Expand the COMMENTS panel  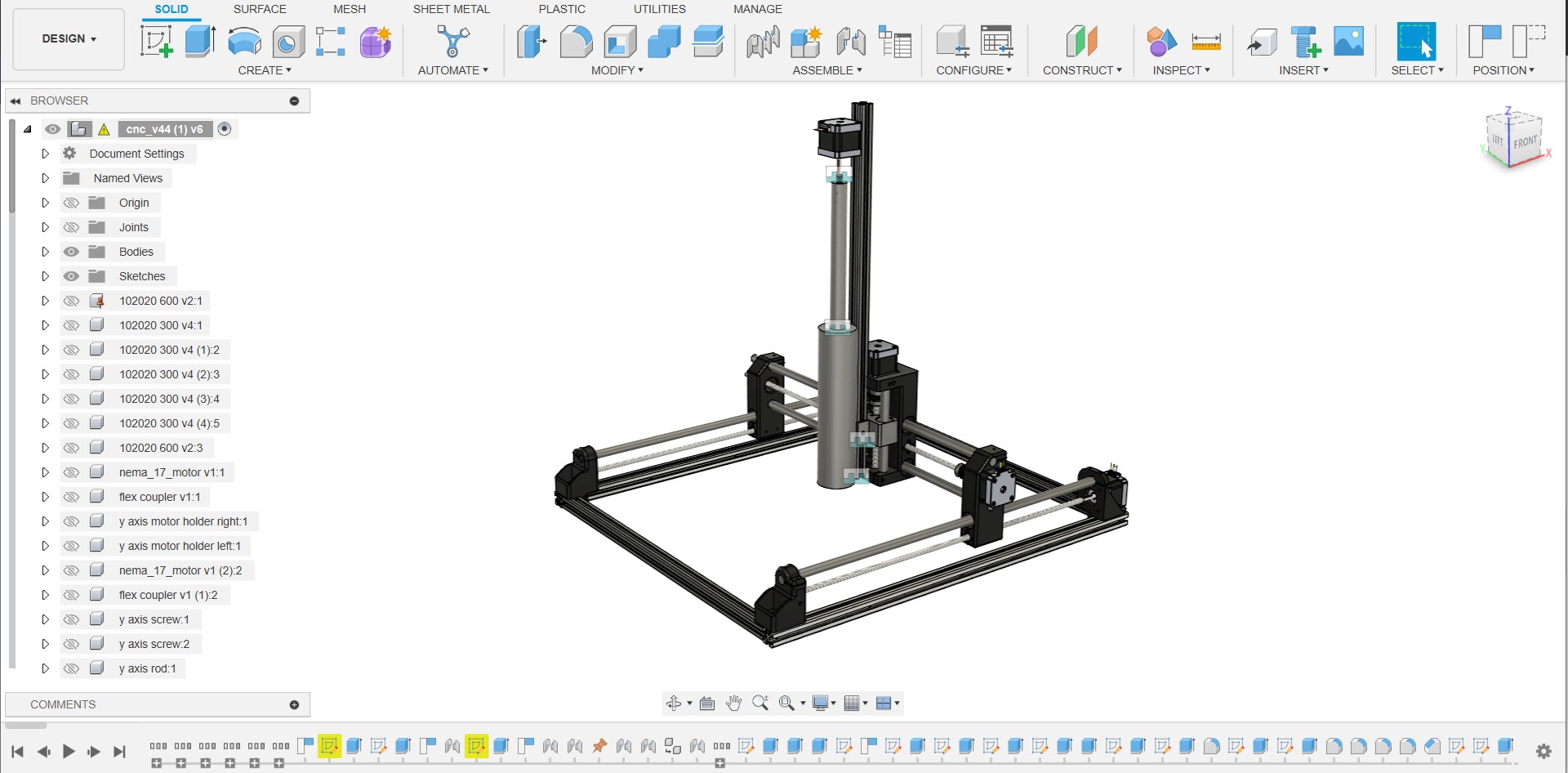tap(294, 704)
